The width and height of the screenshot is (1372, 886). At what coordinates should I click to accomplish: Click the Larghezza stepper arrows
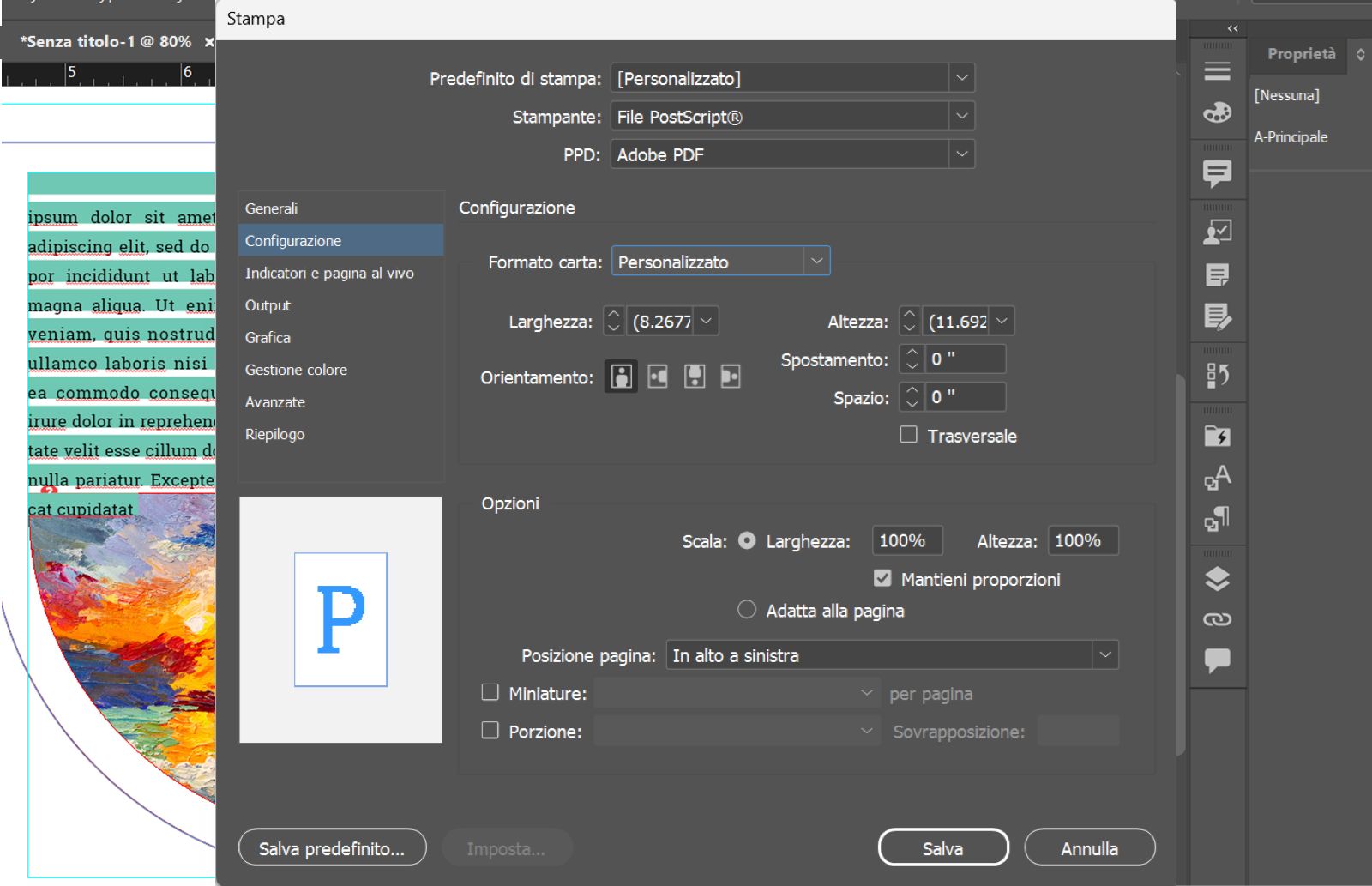[x=613, y=321]
